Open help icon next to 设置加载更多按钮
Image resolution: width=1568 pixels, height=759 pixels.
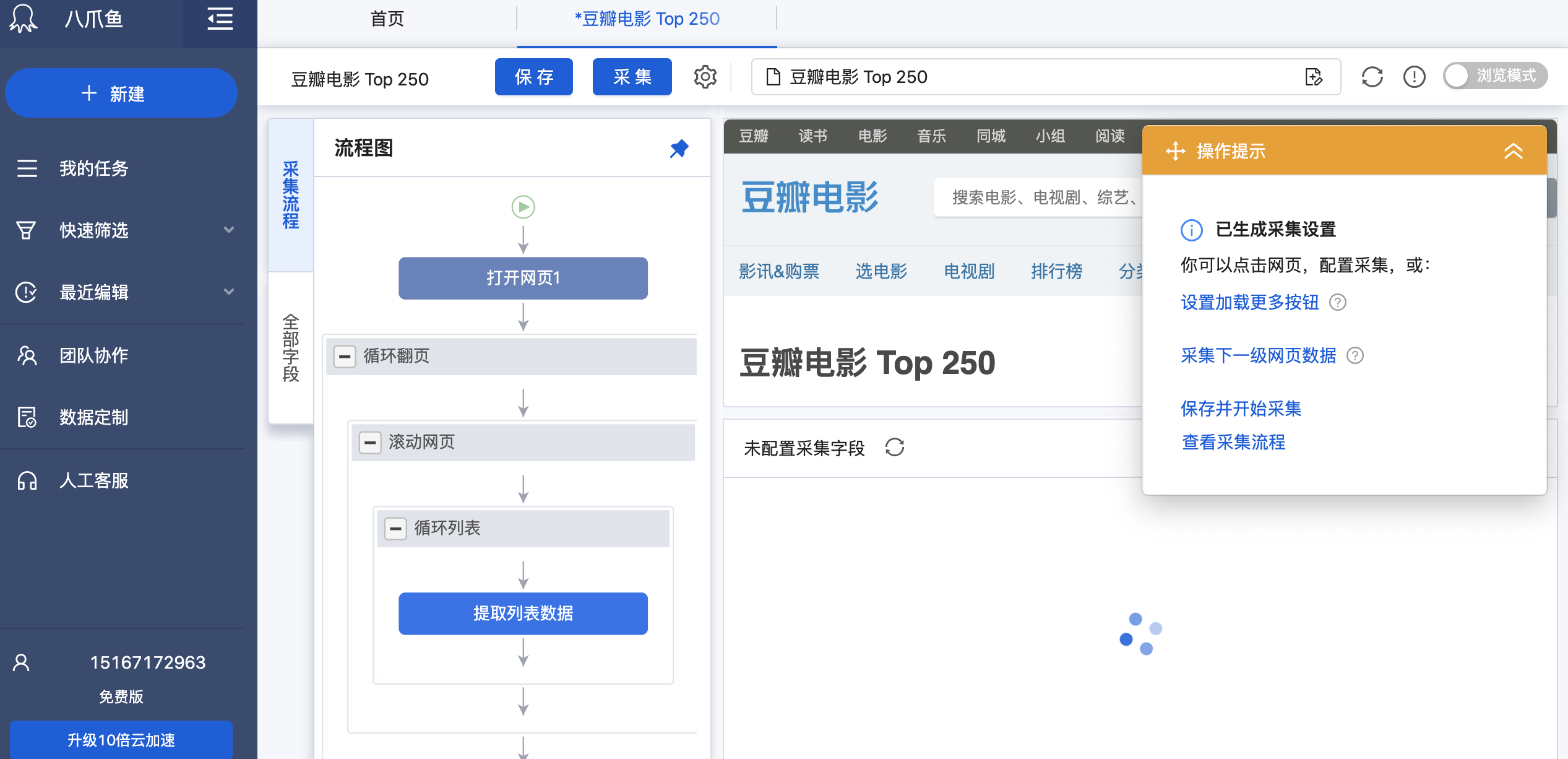point(1338,302)
